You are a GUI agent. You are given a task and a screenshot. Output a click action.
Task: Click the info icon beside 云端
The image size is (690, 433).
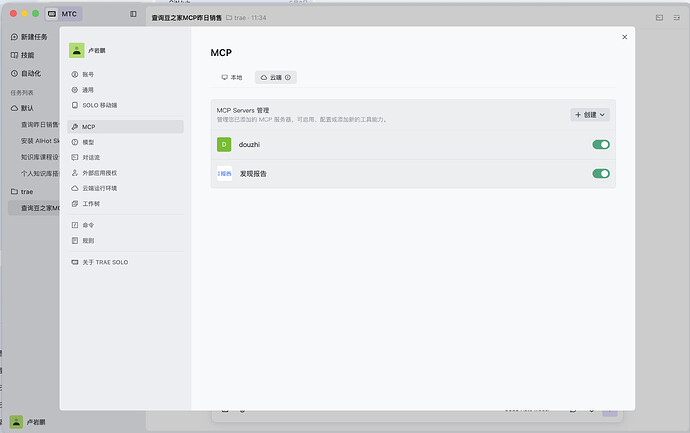[288, 77]
